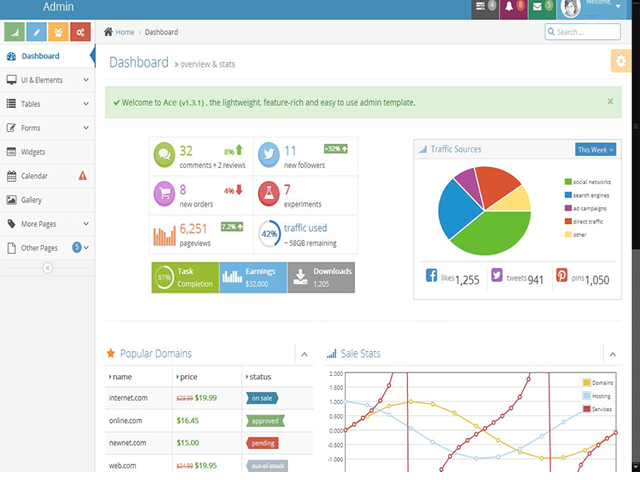Click the orange users shortcut button
This screenshot has width=640, height=480.
click(x=58, y=32)
